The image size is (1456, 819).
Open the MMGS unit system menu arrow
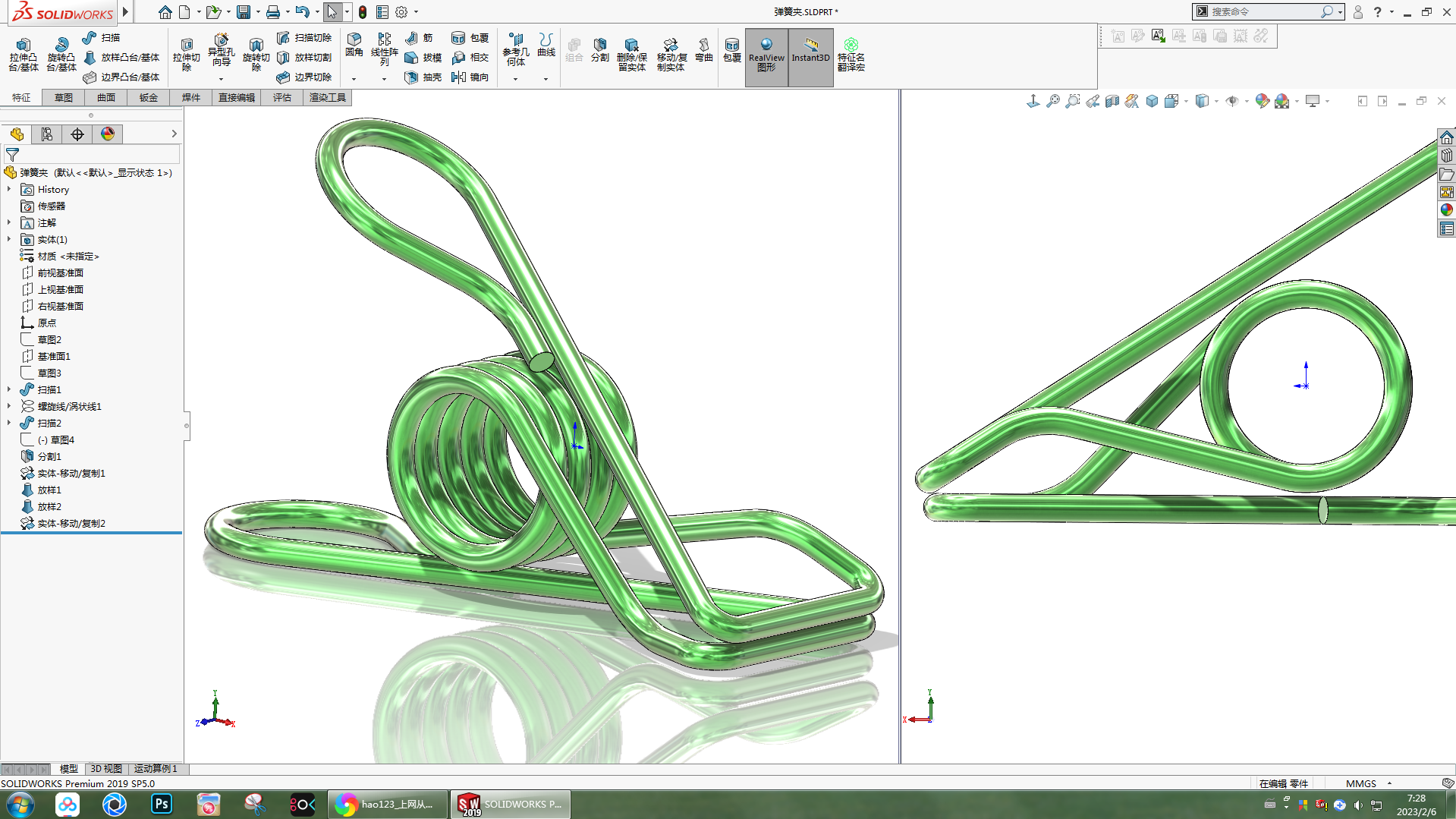pyautogui.click(x=1389, y=783)
